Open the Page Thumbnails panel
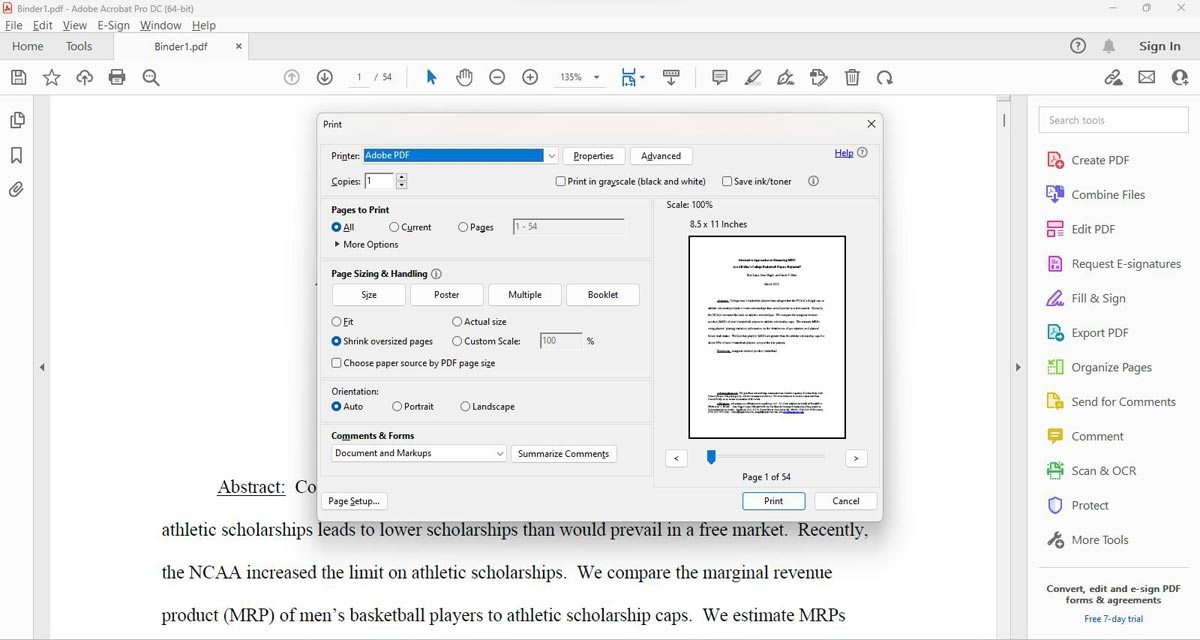This screenshot has width=1200, height=640. pos(16,119)
